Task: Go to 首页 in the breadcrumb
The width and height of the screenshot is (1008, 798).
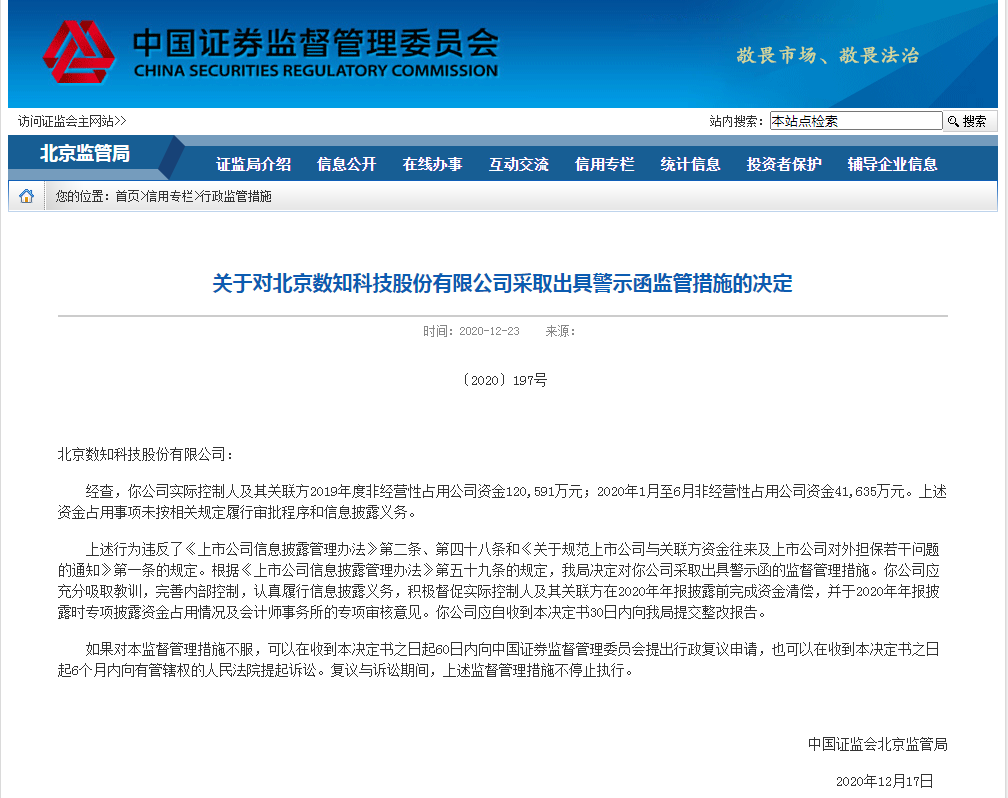Action: coord(127,197)
